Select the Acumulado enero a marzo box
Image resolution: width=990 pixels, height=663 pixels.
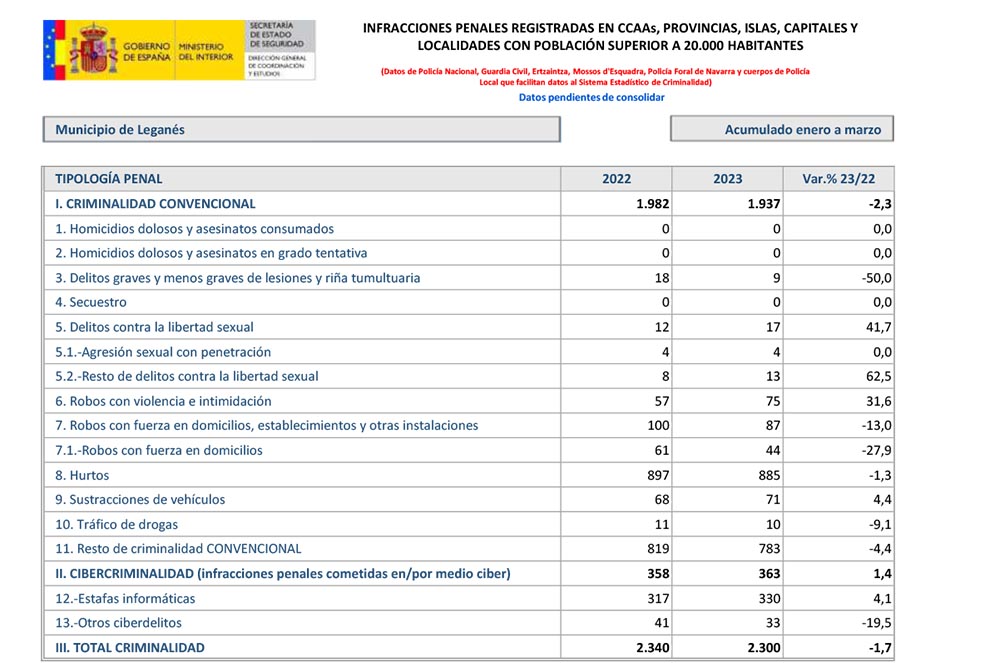coord(781,130)
